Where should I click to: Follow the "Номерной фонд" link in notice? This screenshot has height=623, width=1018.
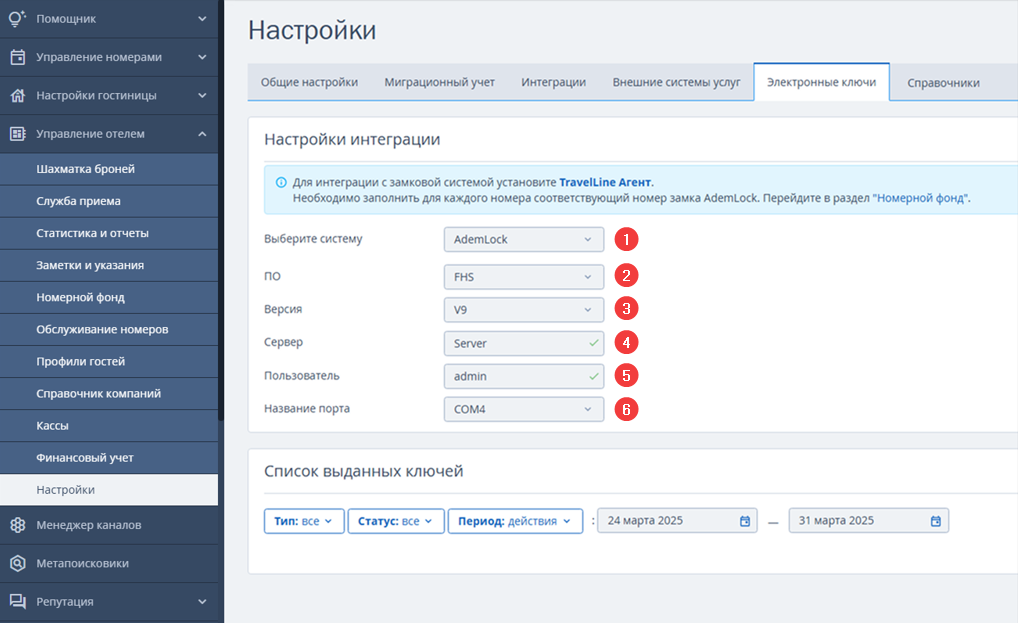click(x=920, y=198)
